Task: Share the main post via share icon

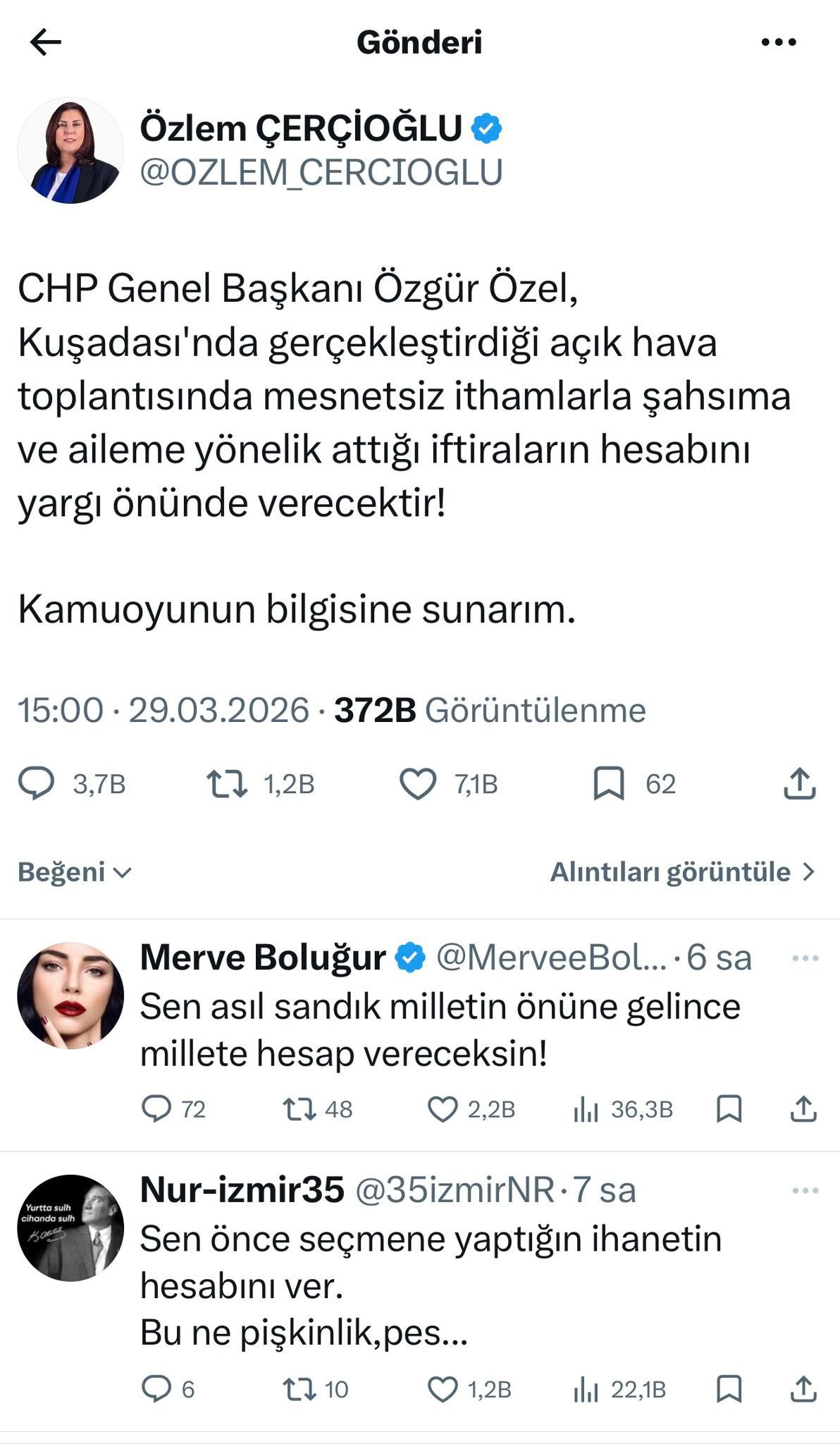Action: click(799, 783)
